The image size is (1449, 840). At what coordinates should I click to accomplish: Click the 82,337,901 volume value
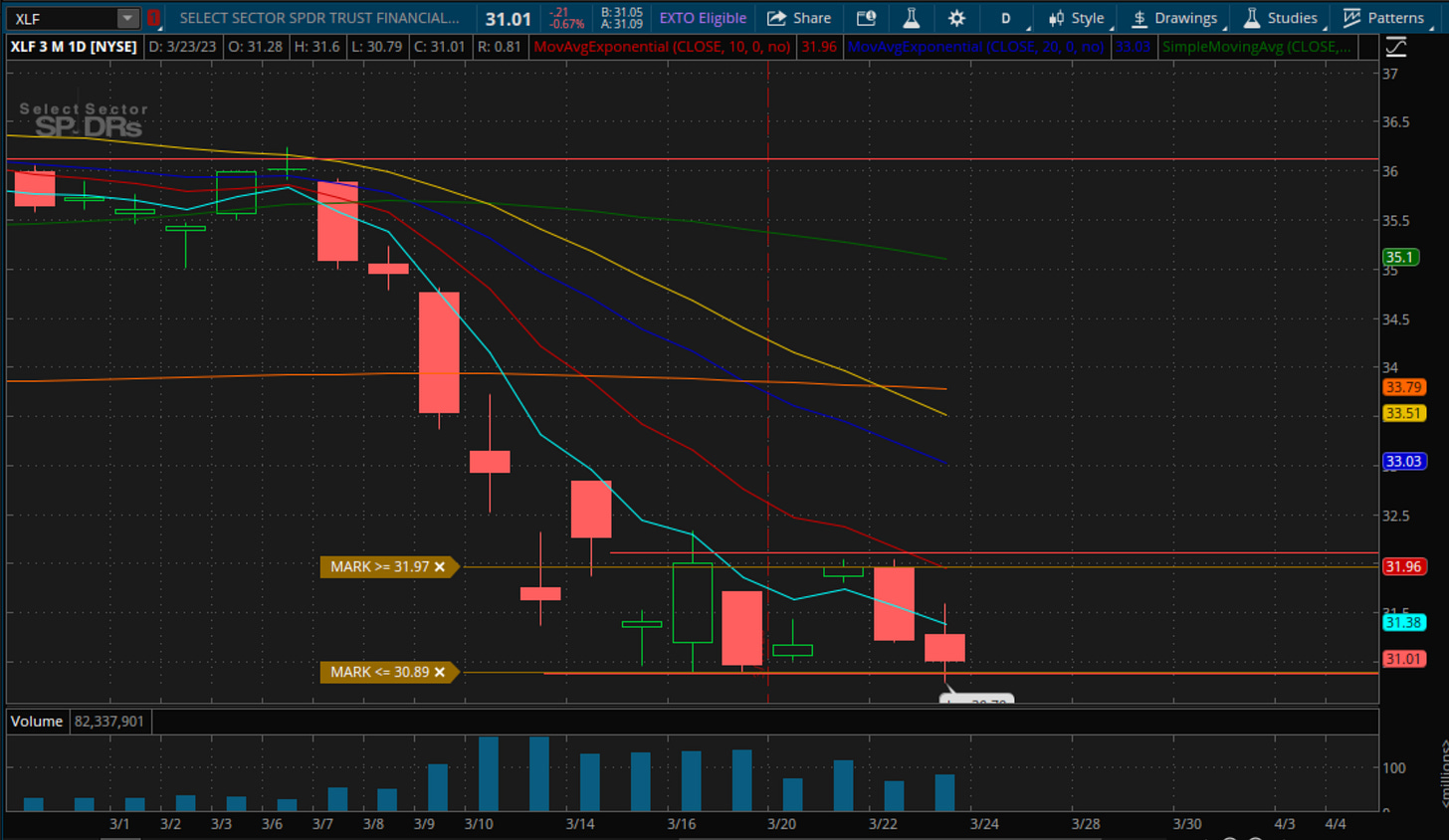click(x=109, y=721)
